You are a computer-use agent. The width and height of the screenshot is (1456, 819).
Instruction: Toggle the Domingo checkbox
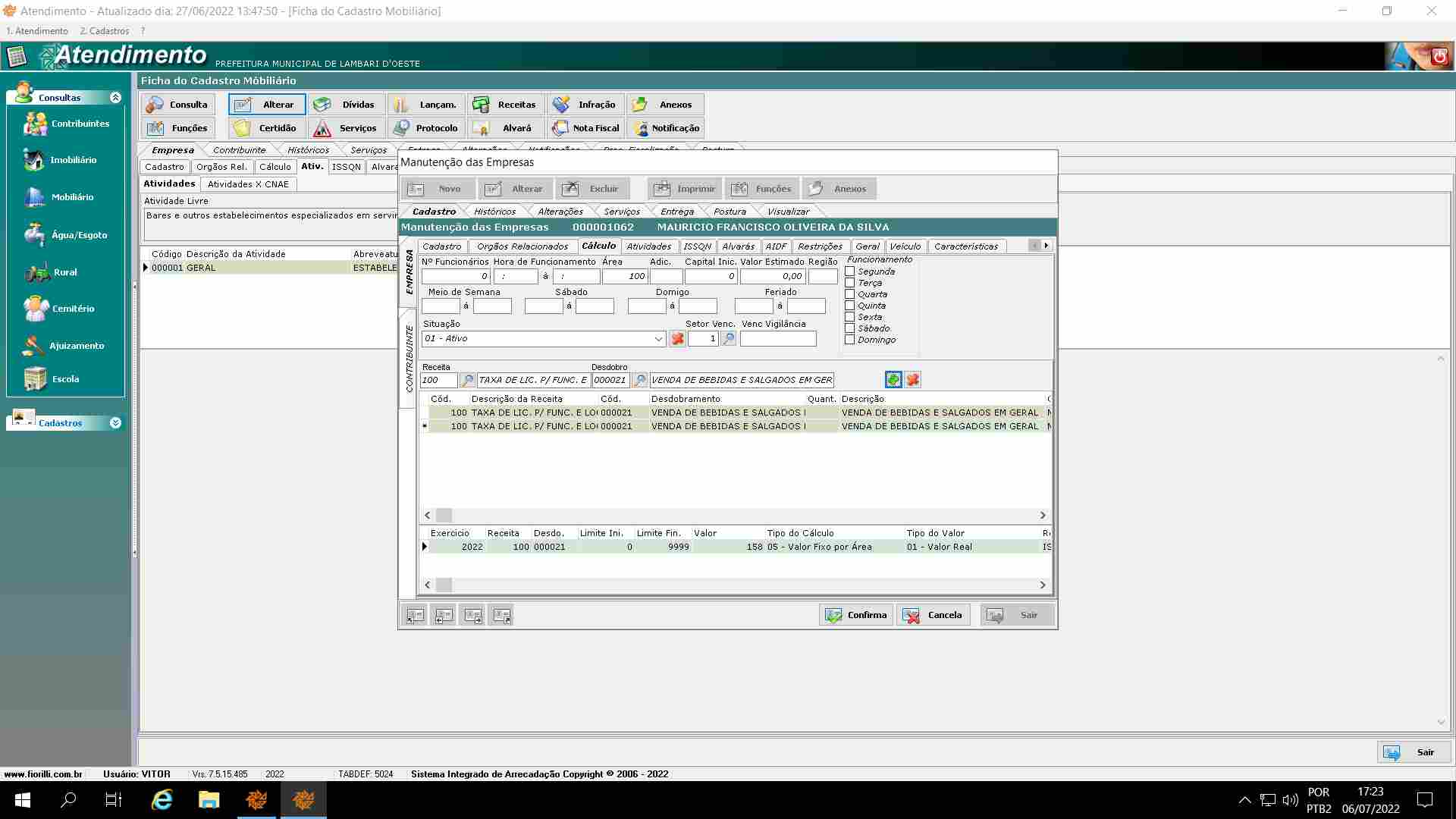point(850,340)
